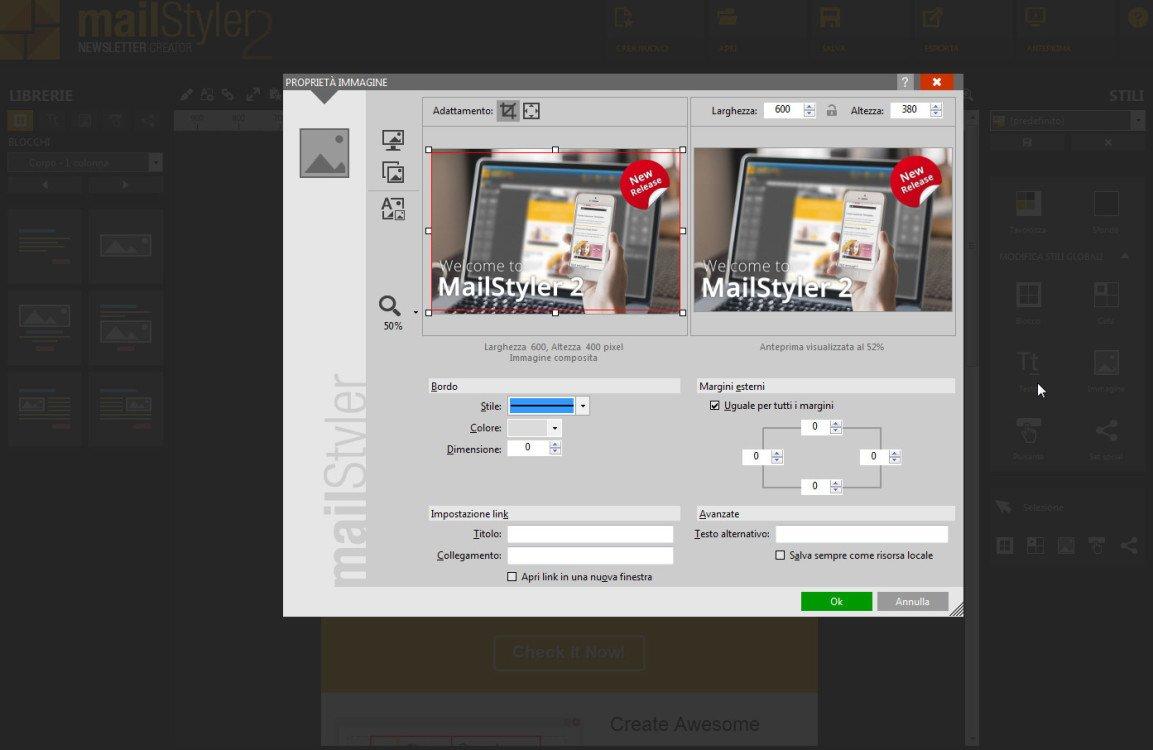Click the Testo alternativo field

(862, 534)
